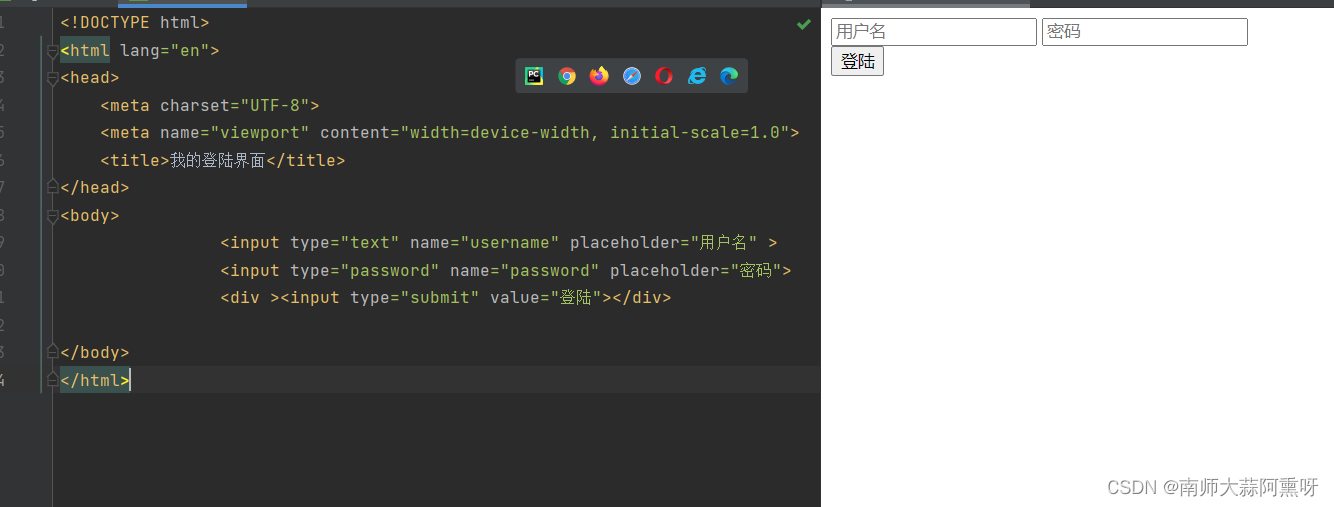Screen dimensions: 1334x507
Task: Click the 登陆 submit button in preview
Action: click(857, 61)
